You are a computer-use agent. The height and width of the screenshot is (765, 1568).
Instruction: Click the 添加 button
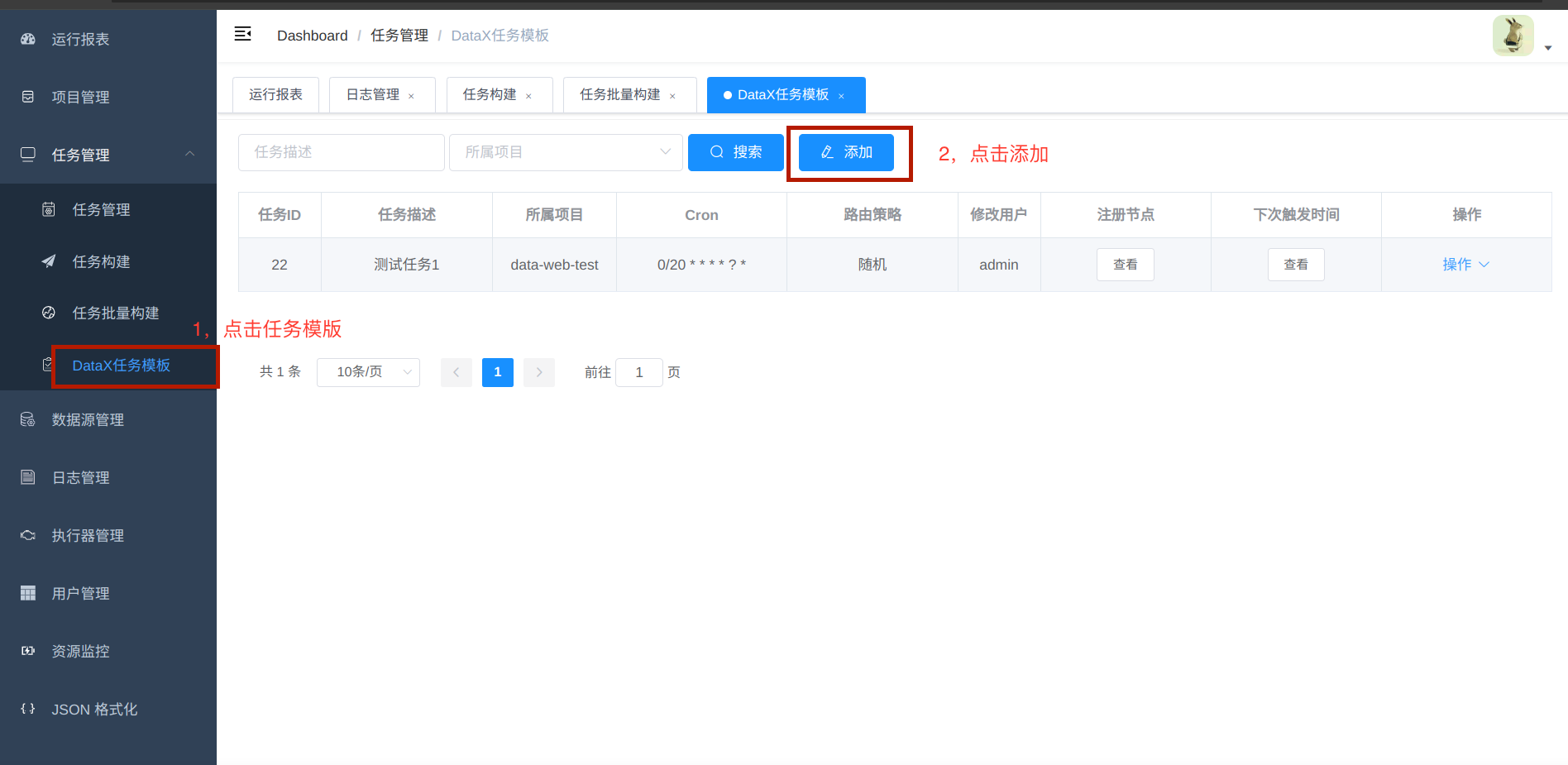(846, 152)
